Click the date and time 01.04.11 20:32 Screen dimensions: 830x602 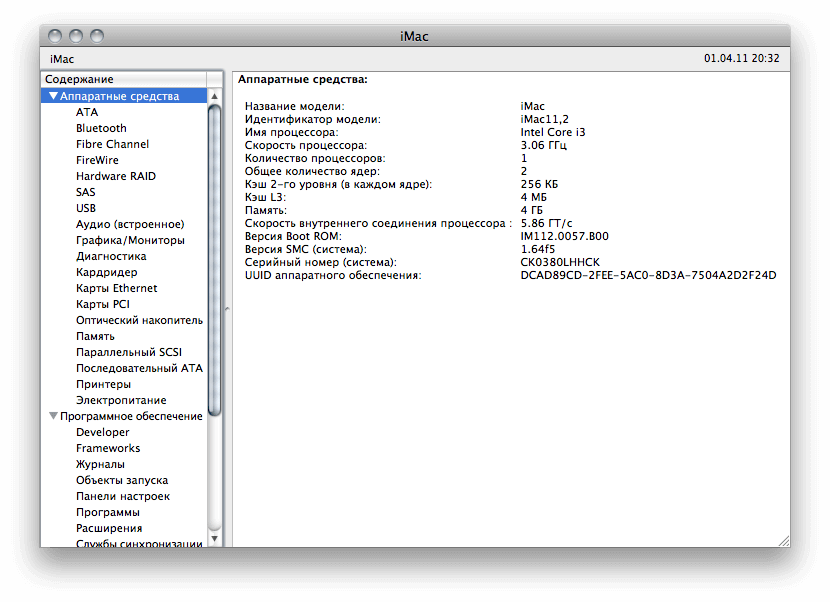click(x=742, y=58)
